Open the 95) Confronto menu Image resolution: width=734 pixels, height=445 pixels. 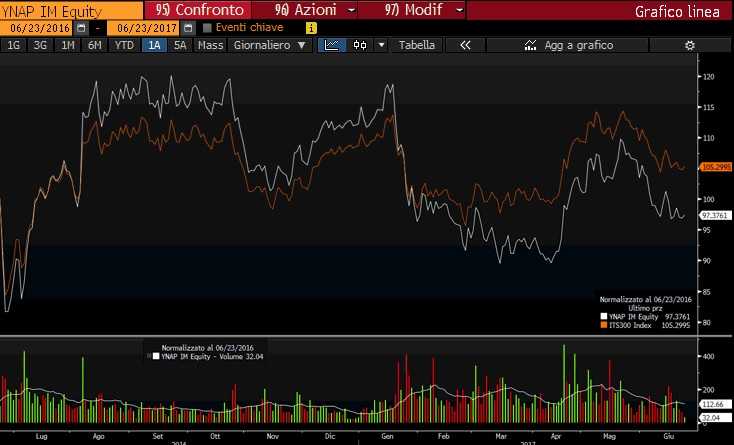click(198, 9)
